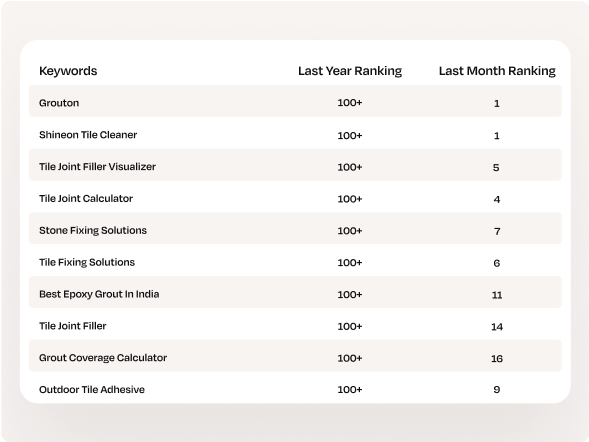Click the Last Month Ranking header

point(497,71)
